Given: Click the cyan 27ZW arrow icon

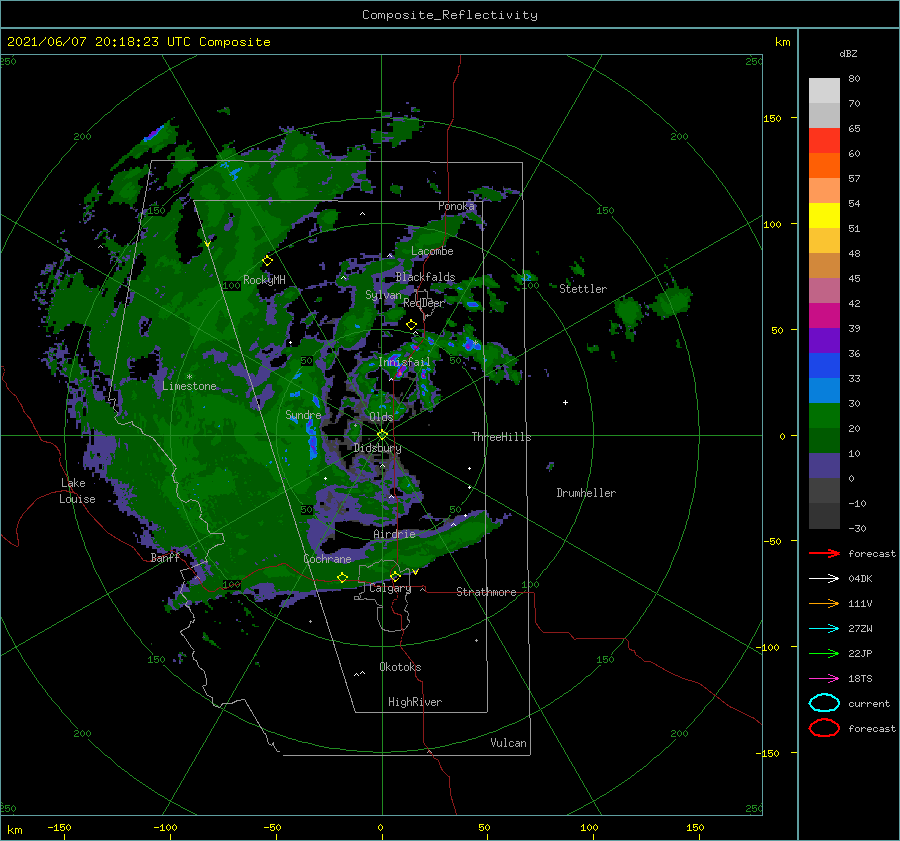Looking at the screenshot, I should (x=824, y=629).
